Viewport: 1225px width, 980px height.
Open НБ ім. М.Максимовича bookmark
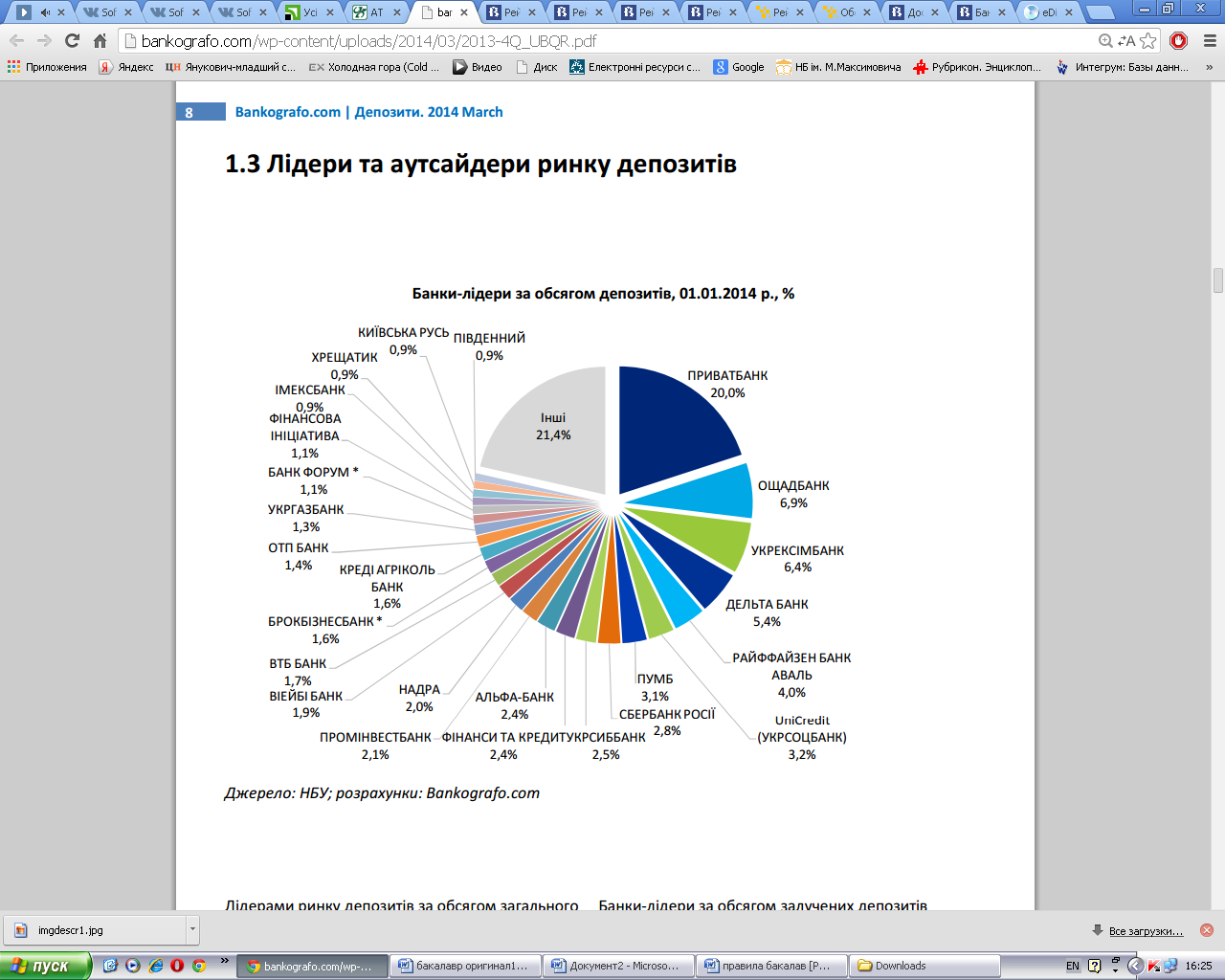pyautogui.click(x=838, y=67)
